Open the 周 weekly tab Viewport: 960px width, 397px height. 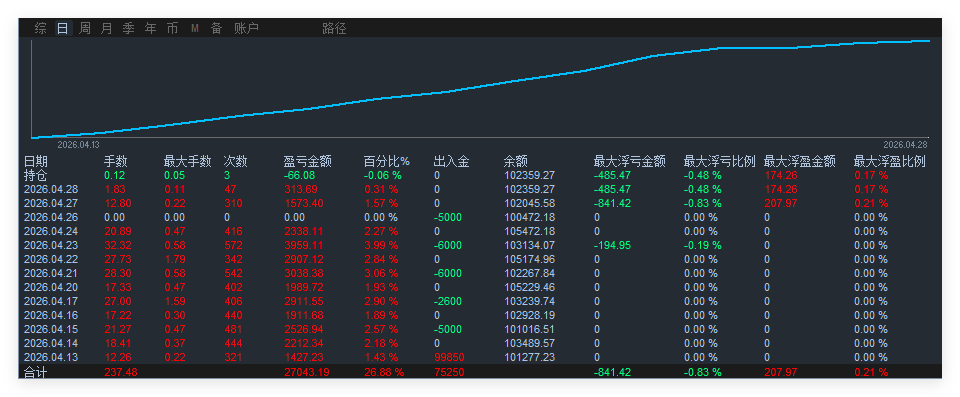point(84,28)
